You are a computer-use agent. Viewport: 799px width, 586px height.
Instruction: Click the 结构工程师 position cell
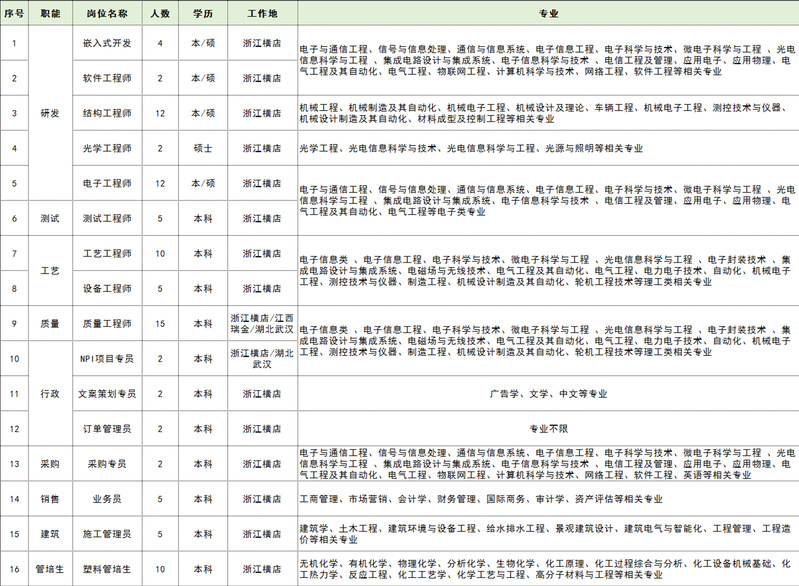point(107,113)
